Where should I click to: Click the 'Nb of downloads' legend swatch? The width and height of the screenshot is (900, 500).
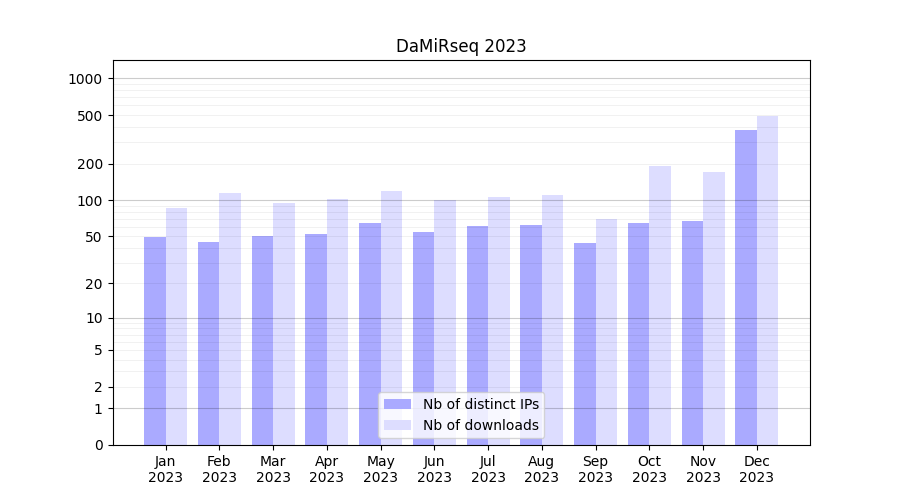(x=397, y=425)
